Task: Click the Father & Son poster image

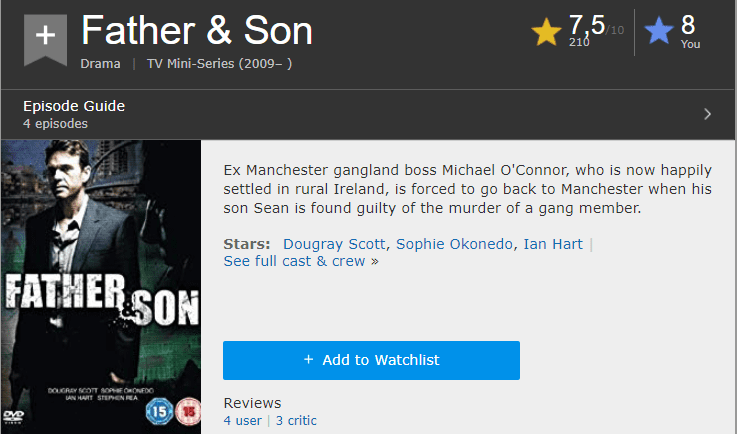Action: pyautogui.click(x=101, y=286)
